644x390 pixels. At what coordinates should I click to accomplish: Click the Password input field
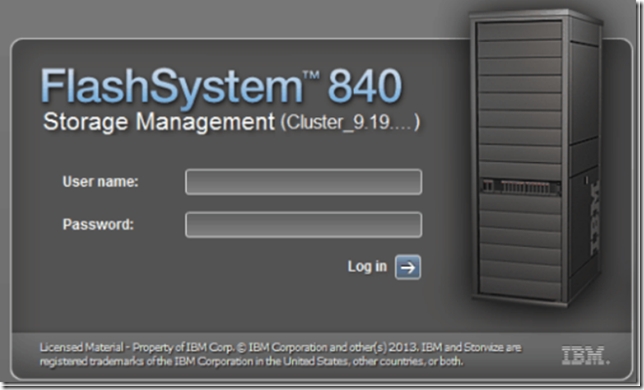click(304, 225)
